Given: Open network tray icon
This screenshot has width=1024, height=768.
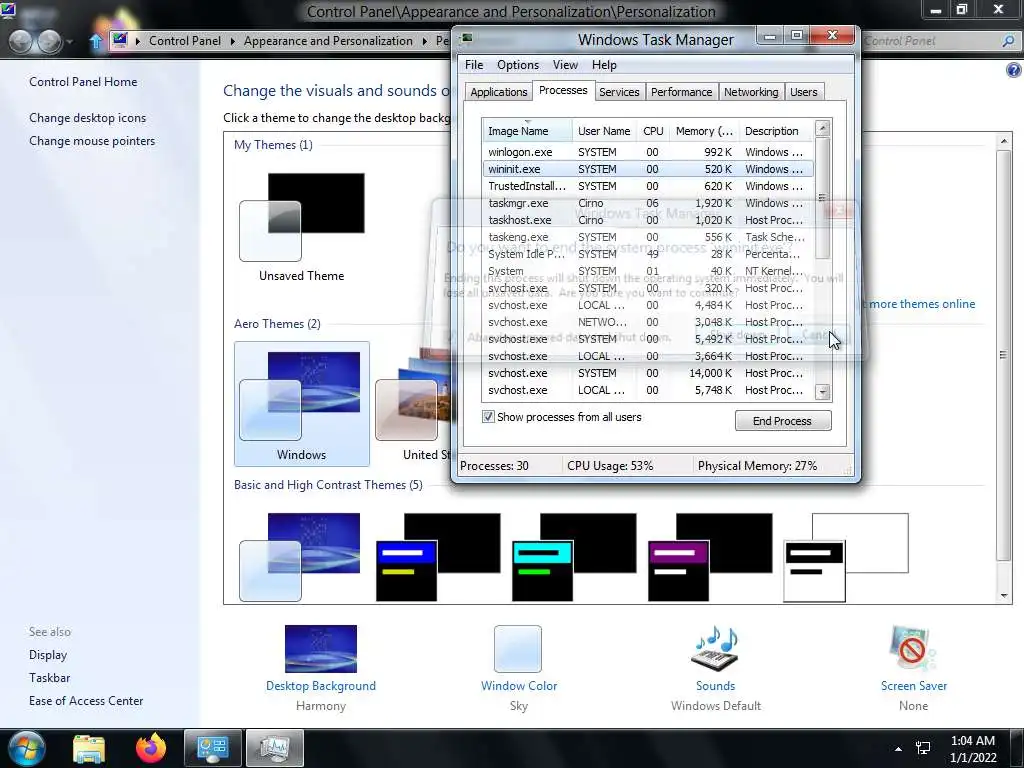Looking at the screenshot, I should (923, 748).
